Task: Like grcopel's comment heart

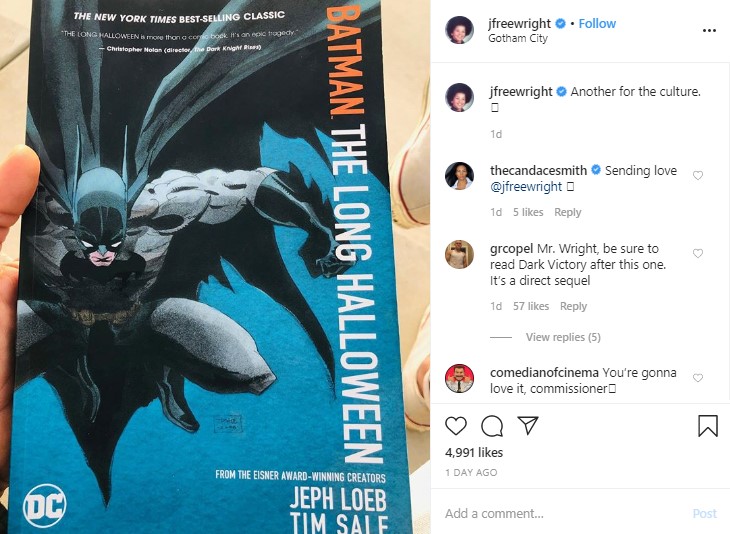Action: 698,253
